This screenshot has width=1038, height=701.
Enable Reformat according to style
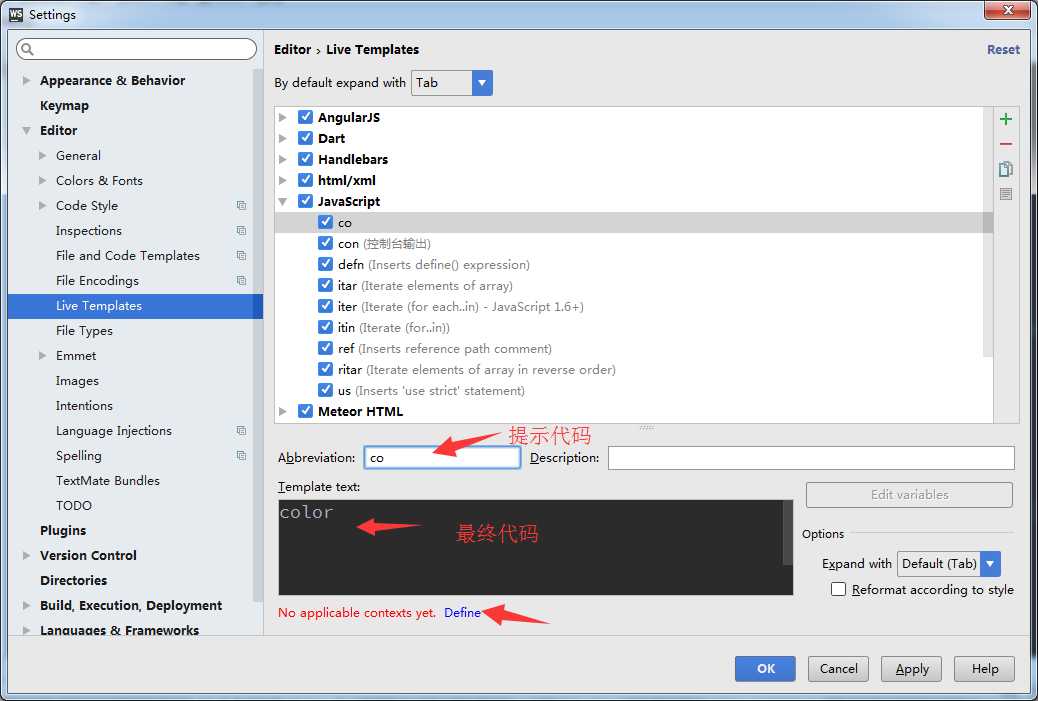tap(838, 589)
